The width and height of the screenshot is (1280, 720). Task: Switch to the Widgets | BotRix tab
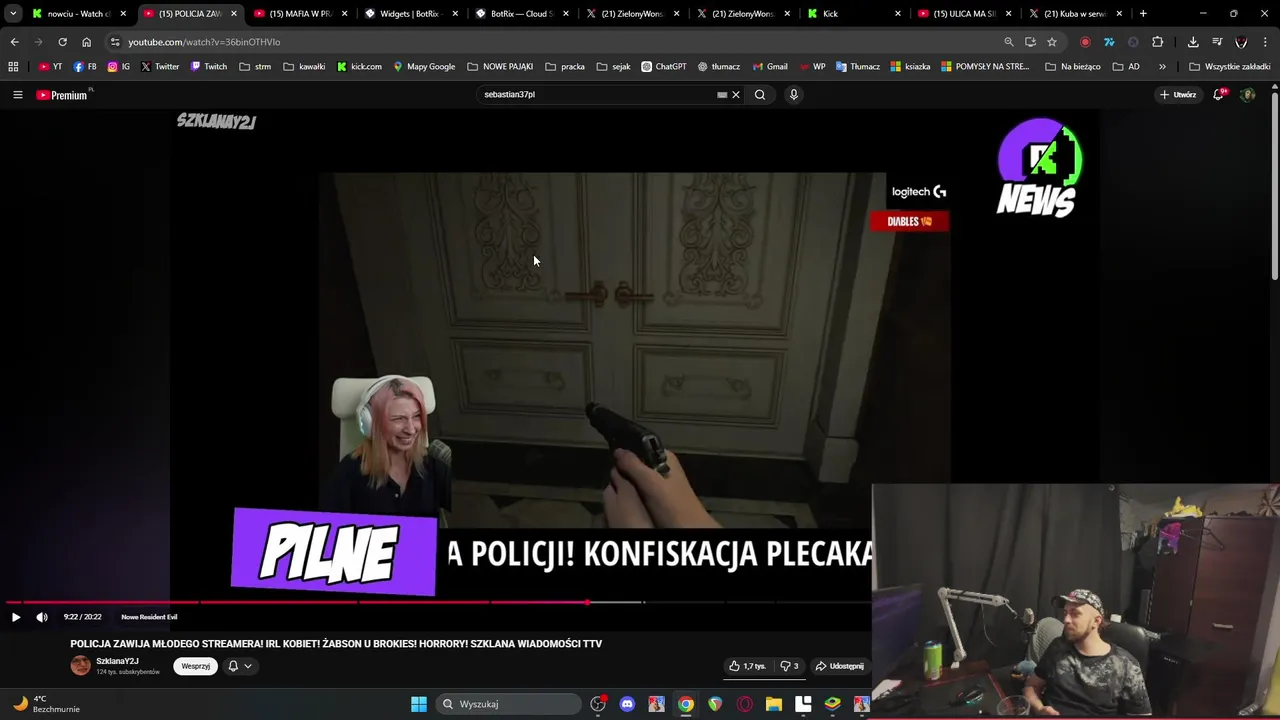410,14
